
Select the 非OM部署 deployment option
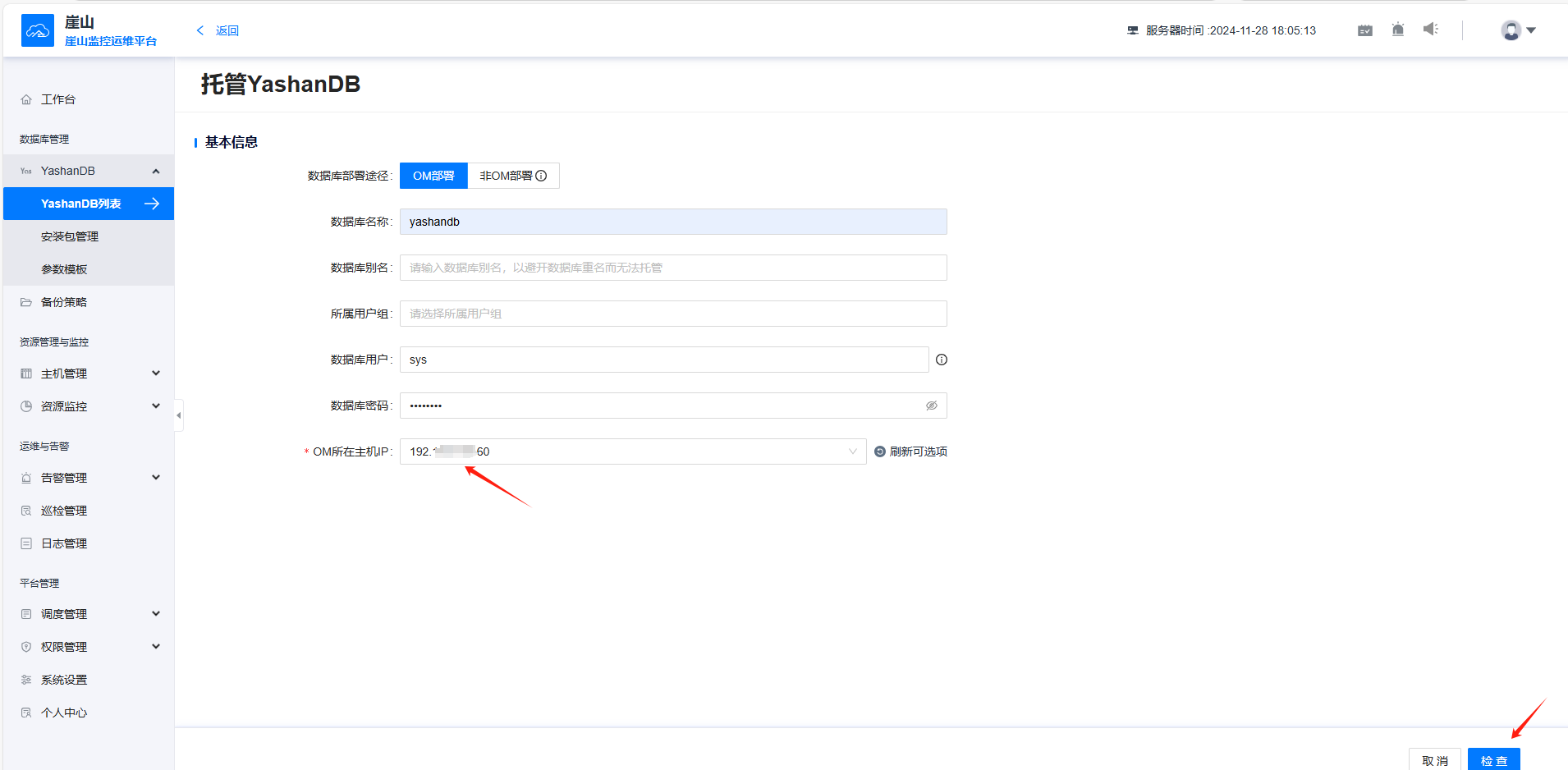coord(513,176)
